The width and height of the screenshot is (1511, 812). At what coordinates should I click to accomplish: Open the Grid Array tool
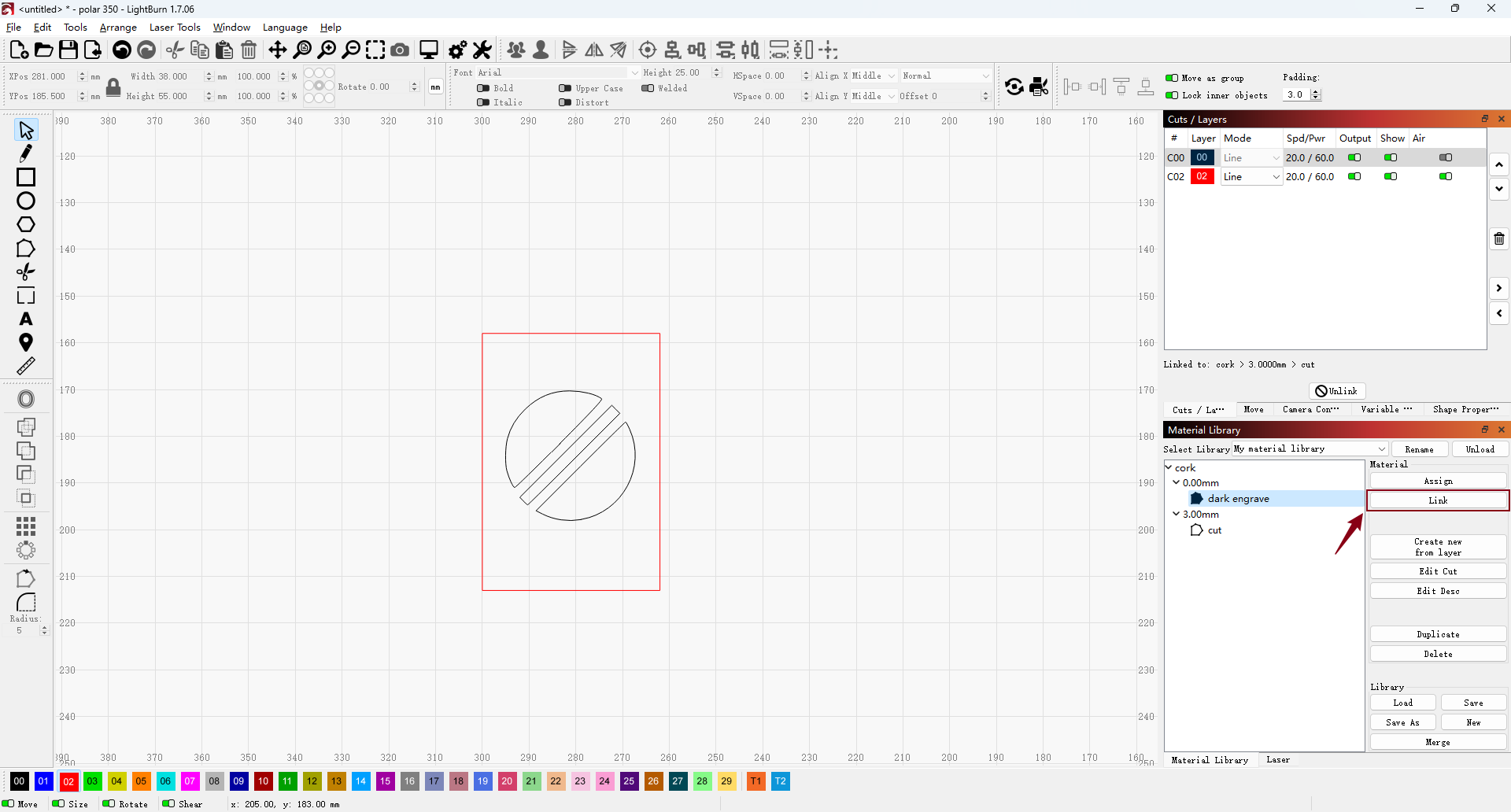click(x=26, y=526)
